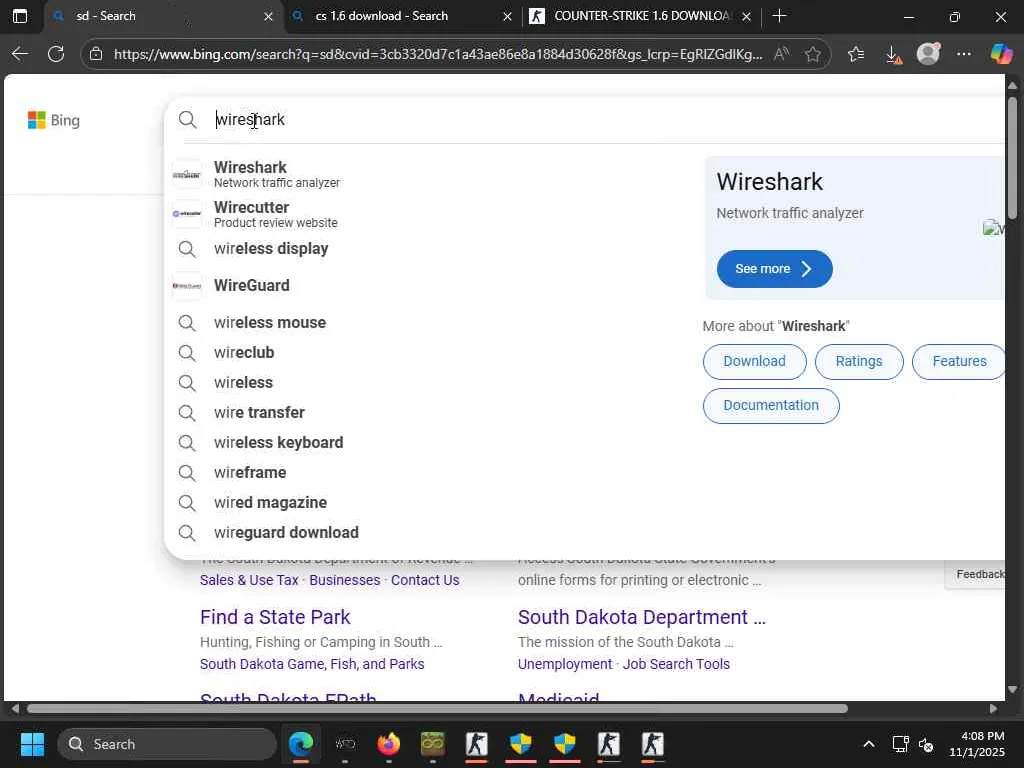Activate the Read aloud icon in address bar
Screen dimensions: 1024x768
pos(781,54)
